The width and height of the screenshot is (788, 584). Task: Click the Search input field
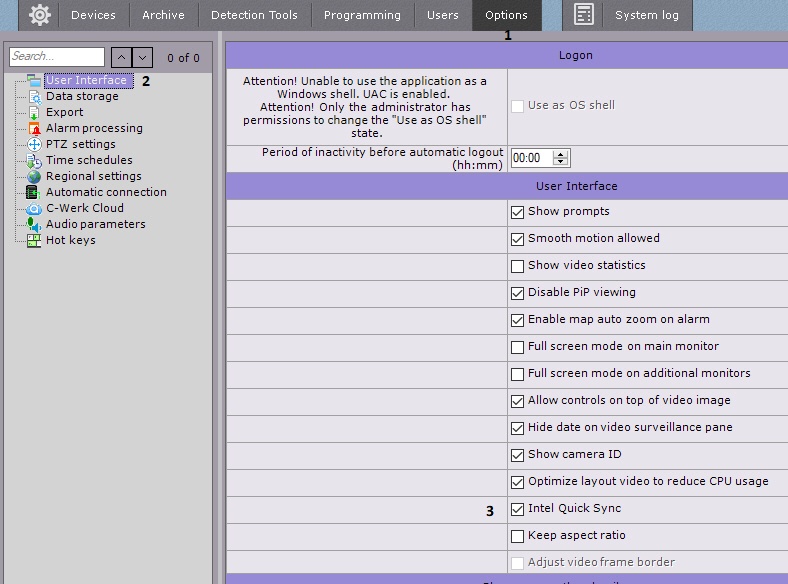(x=56, y=57)
